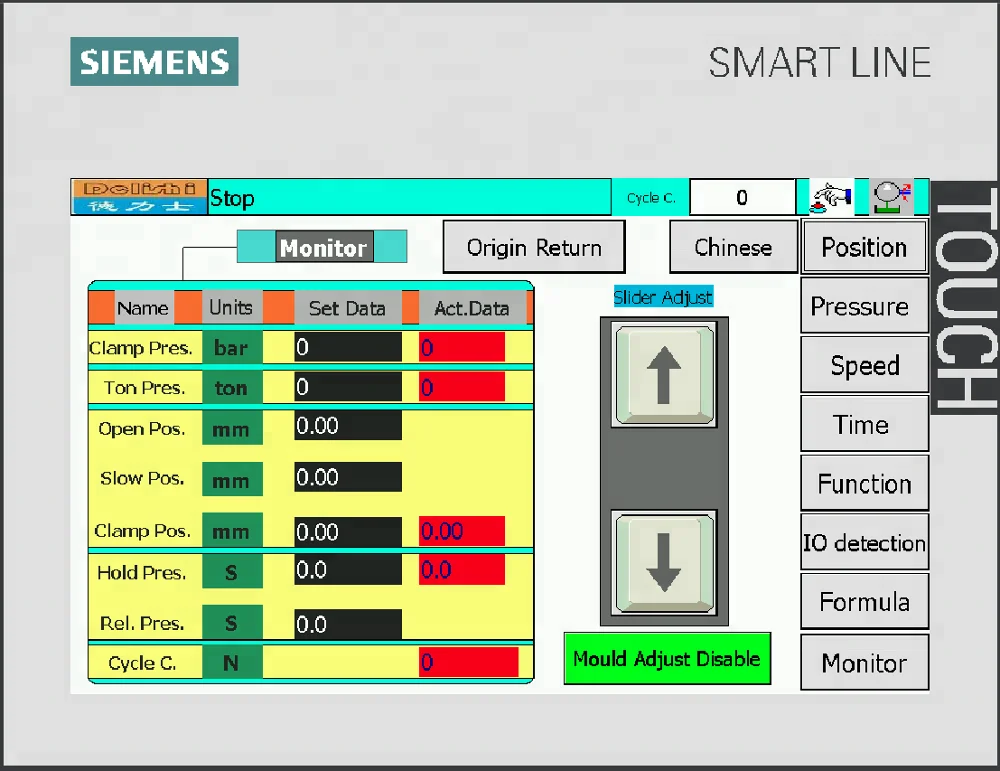Select the Clamp Pres. set data field

click(347, 347)
